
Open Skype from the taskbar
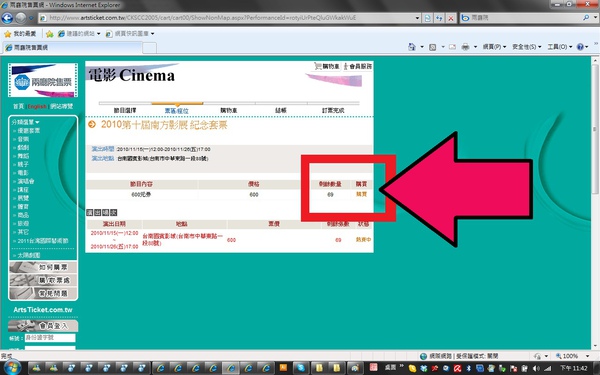[301, 368]
